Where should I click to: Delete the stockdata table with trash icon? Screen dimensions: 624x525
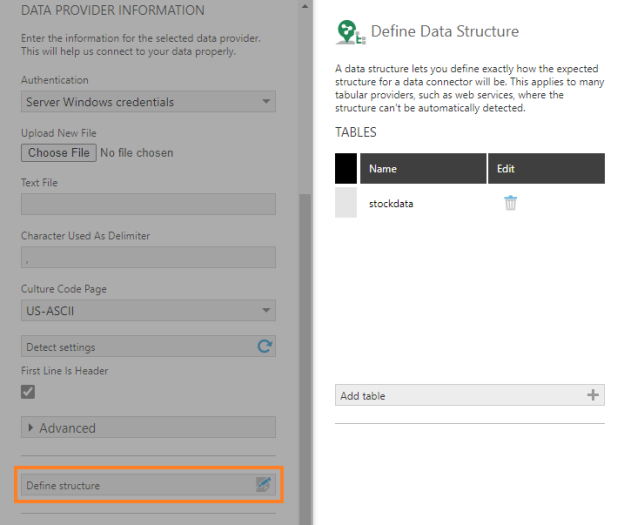[511, 203]
